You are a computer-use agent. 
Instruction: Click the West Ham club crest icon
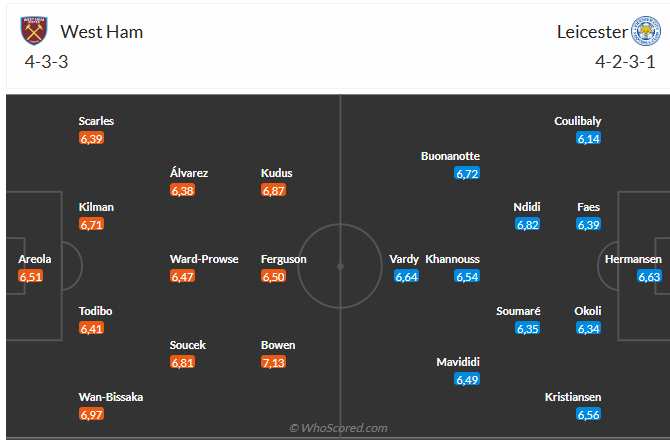[x=34, y=31]
